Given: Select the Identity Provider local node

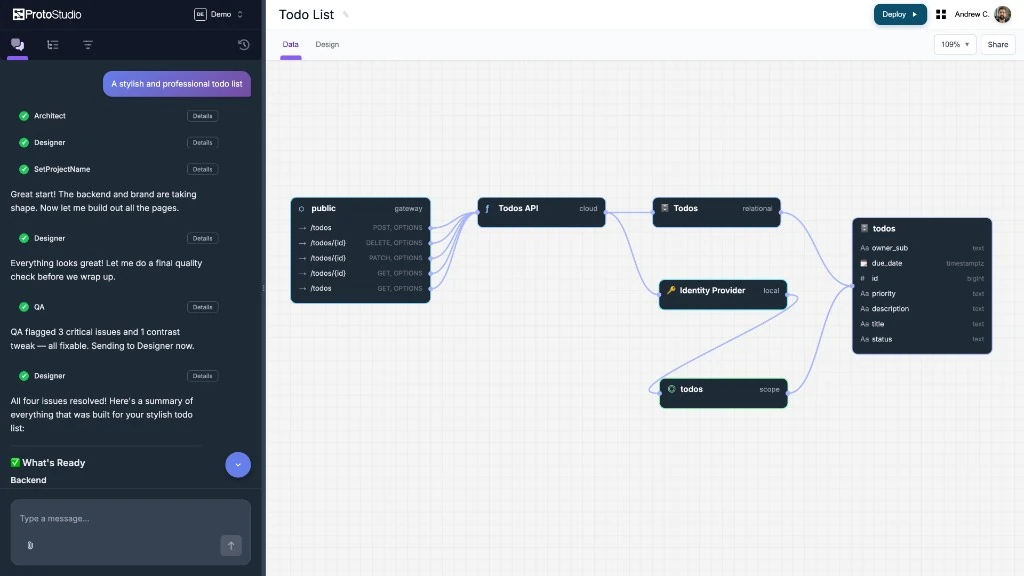Looking at the screenshot, I should point(723,295).
